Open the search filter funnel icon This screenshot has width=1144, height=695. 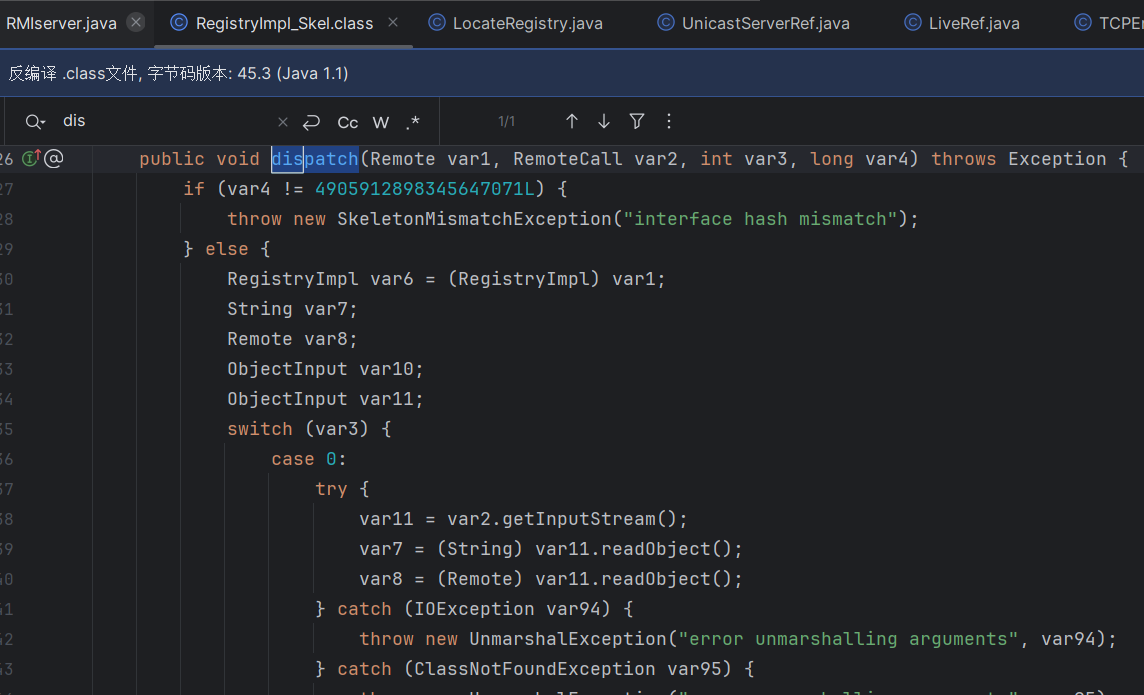pyautogui.click(x=637, y=120)
